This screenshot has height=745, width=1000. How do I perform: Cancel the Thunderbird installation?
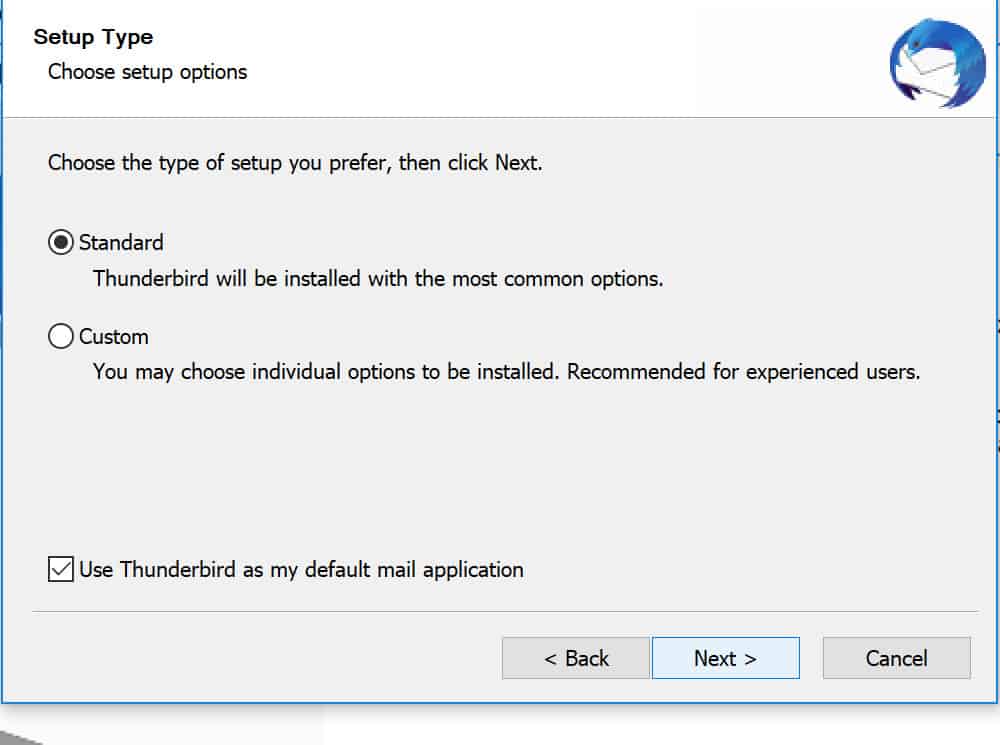point(896,658)
